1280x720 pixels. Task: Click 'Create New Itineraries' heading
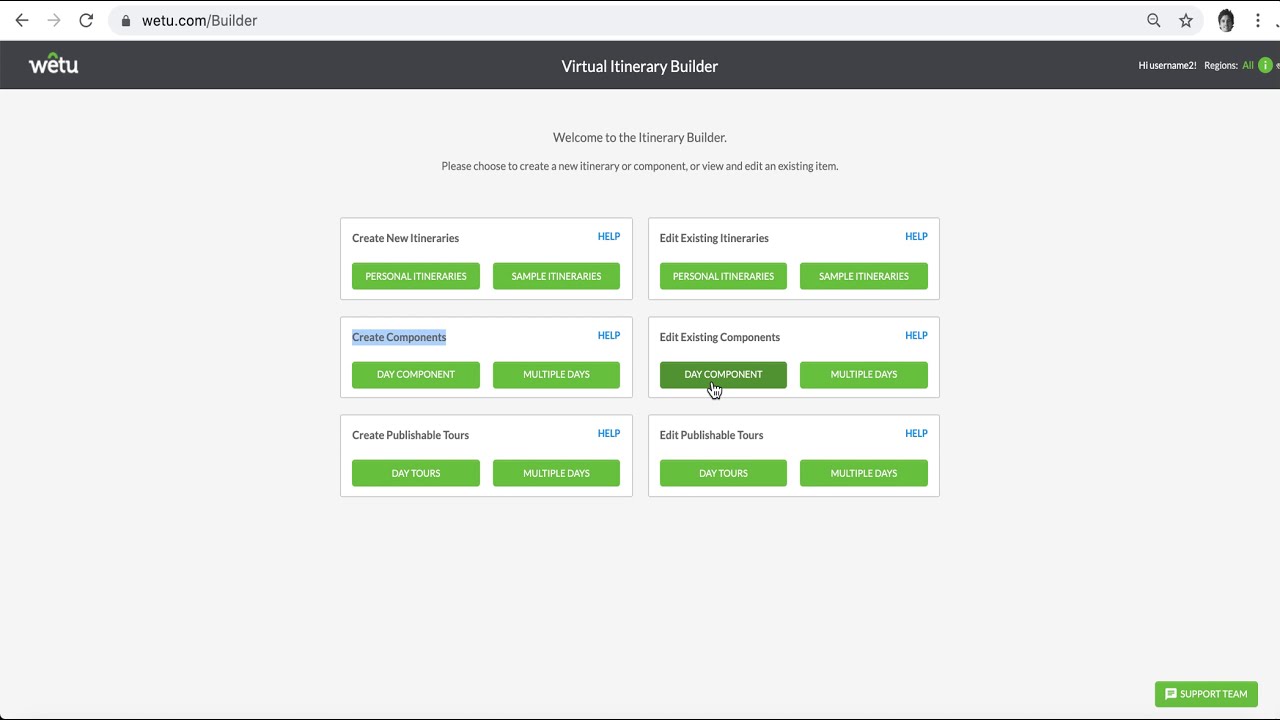[x=405, y=238]
